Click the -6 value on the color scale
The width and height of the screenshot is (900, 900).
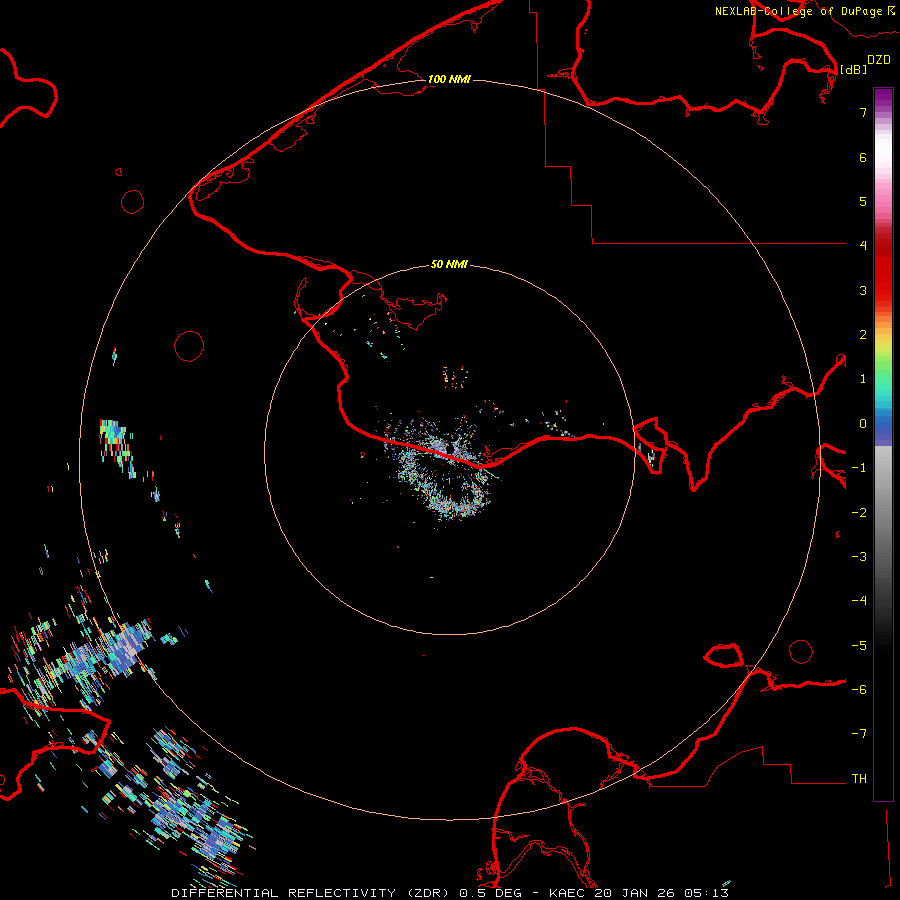[859, 690]
